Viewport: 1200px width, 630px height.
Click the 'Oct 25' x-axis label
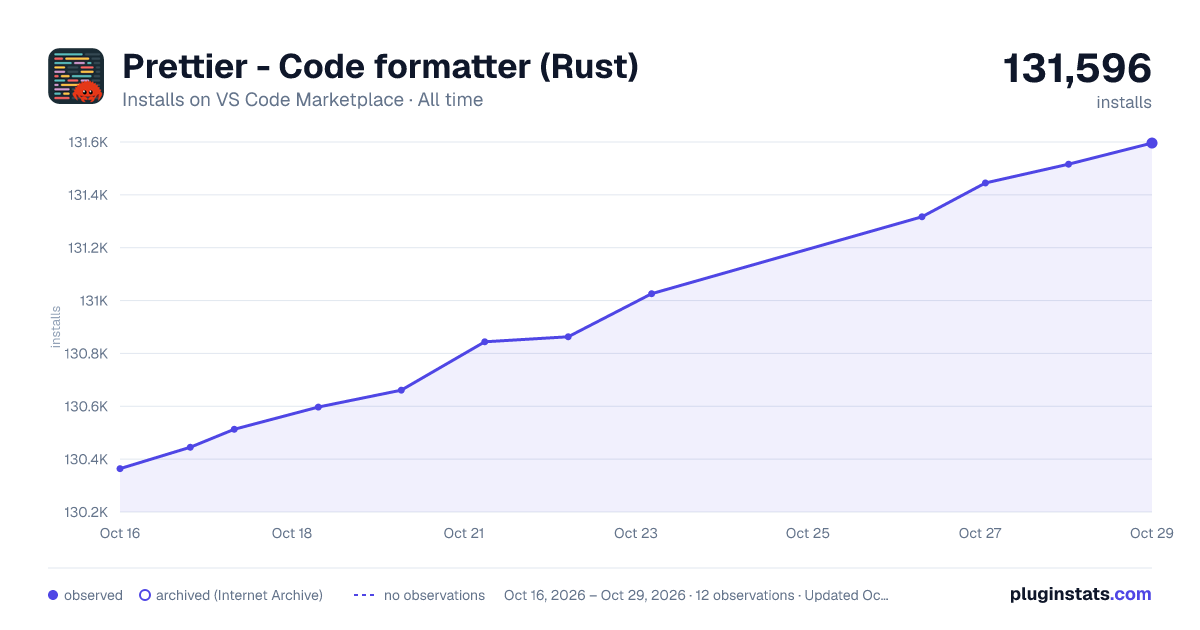click(808, 533)
